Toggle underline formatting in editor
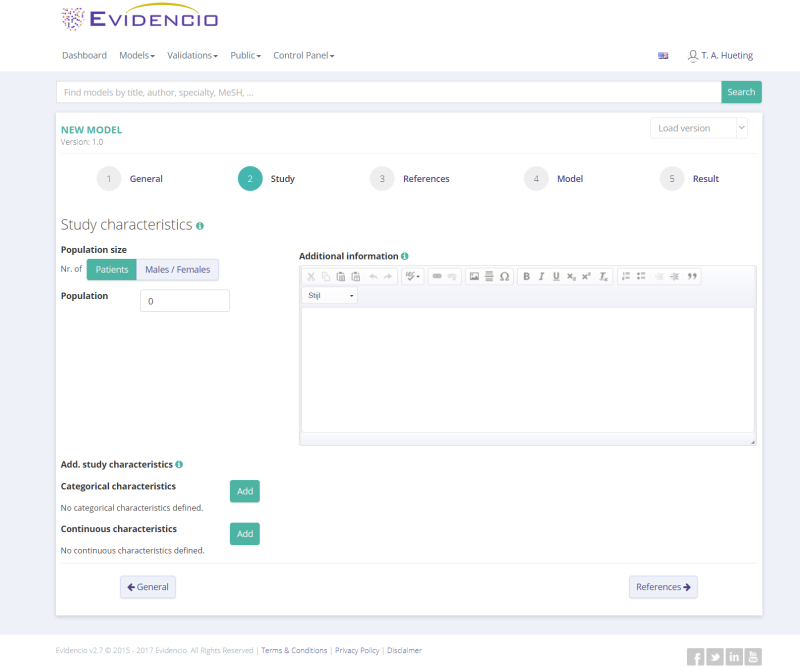The width and height of the screenshot is (800, 667). click(x=556, y=276)
